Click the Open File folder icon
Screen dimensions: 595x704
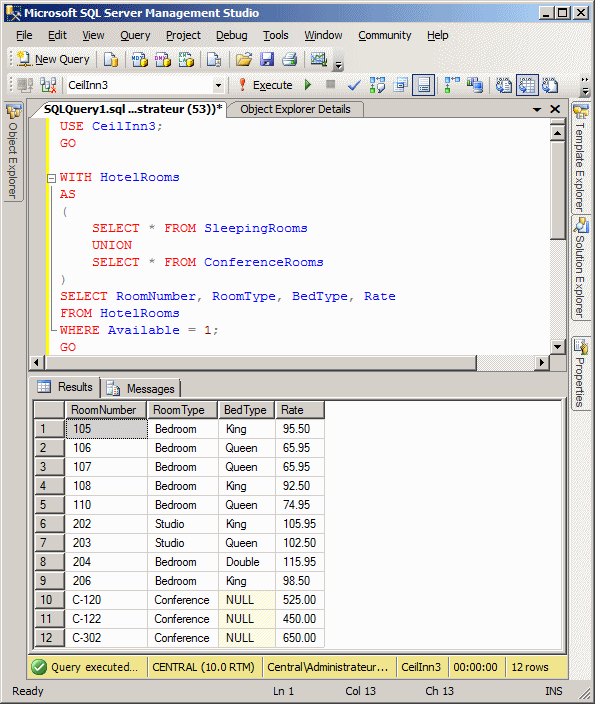coord(244,59)
